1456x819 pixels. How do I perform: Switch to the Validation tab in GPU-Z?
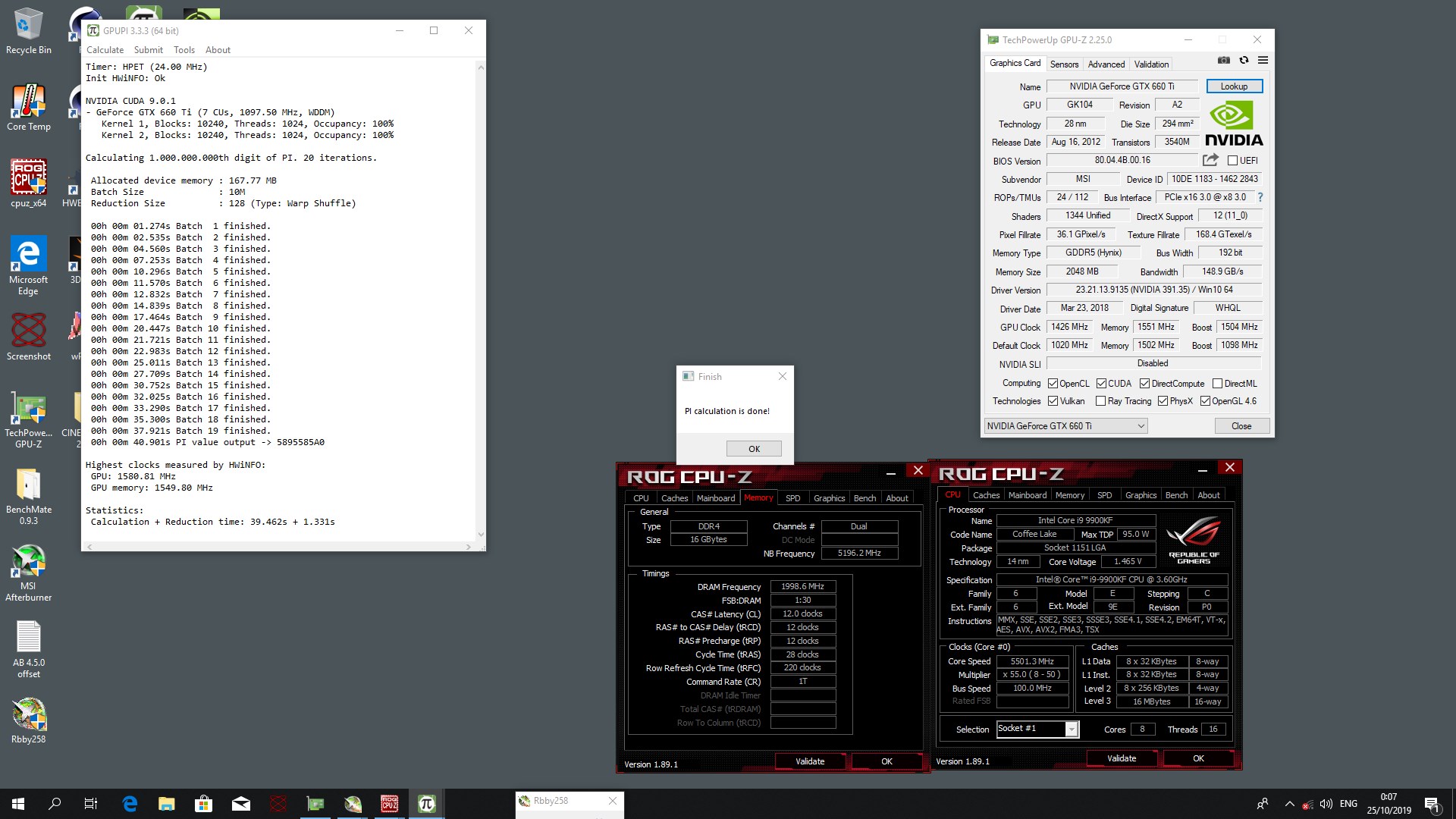pyautogui.click(x=1151, y=64)
